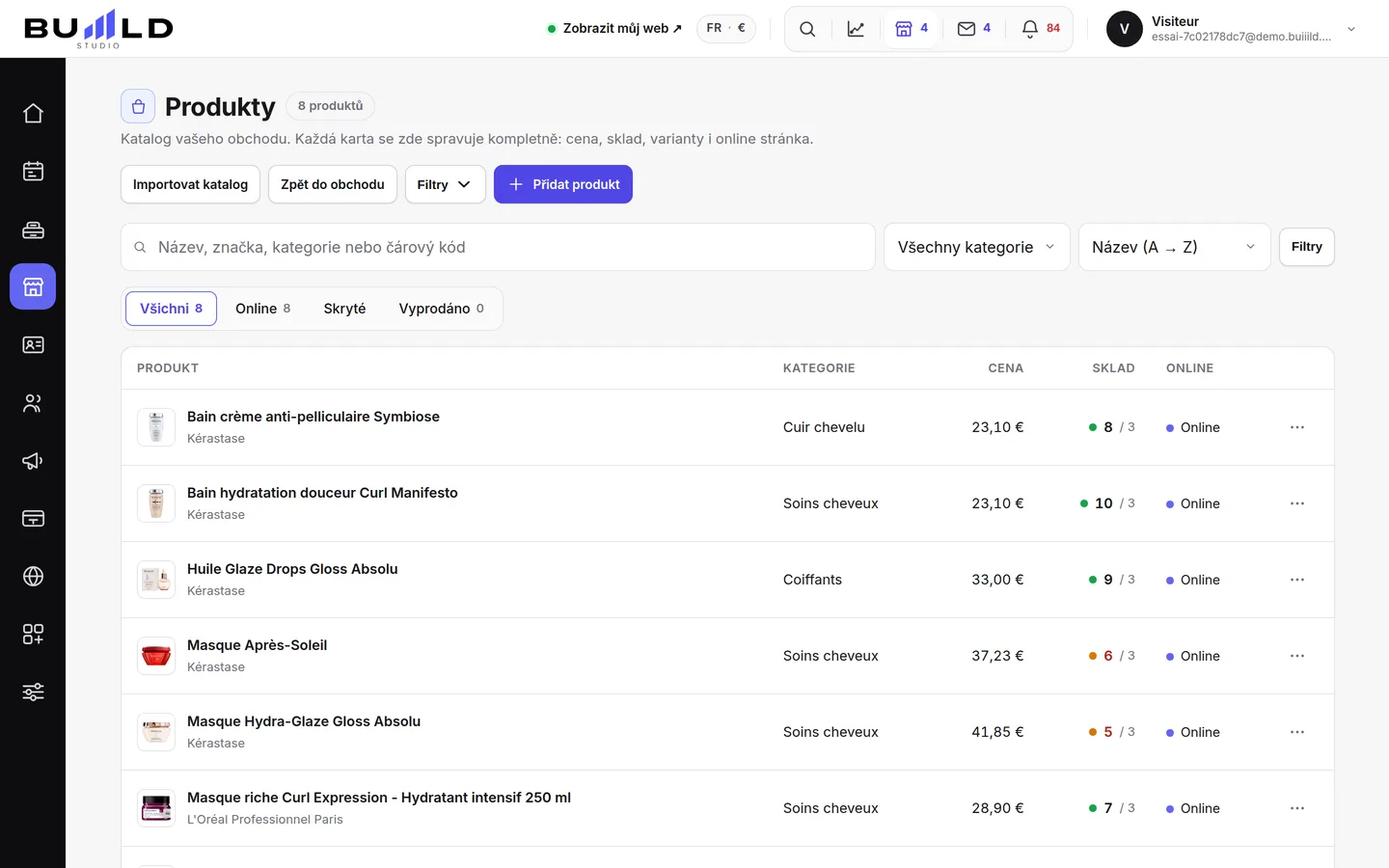The image size is (1389, 868).
Task: Click the Masque Hydra-Glaze Gloss Absolu thumbnail
Action: pos(156,732)
